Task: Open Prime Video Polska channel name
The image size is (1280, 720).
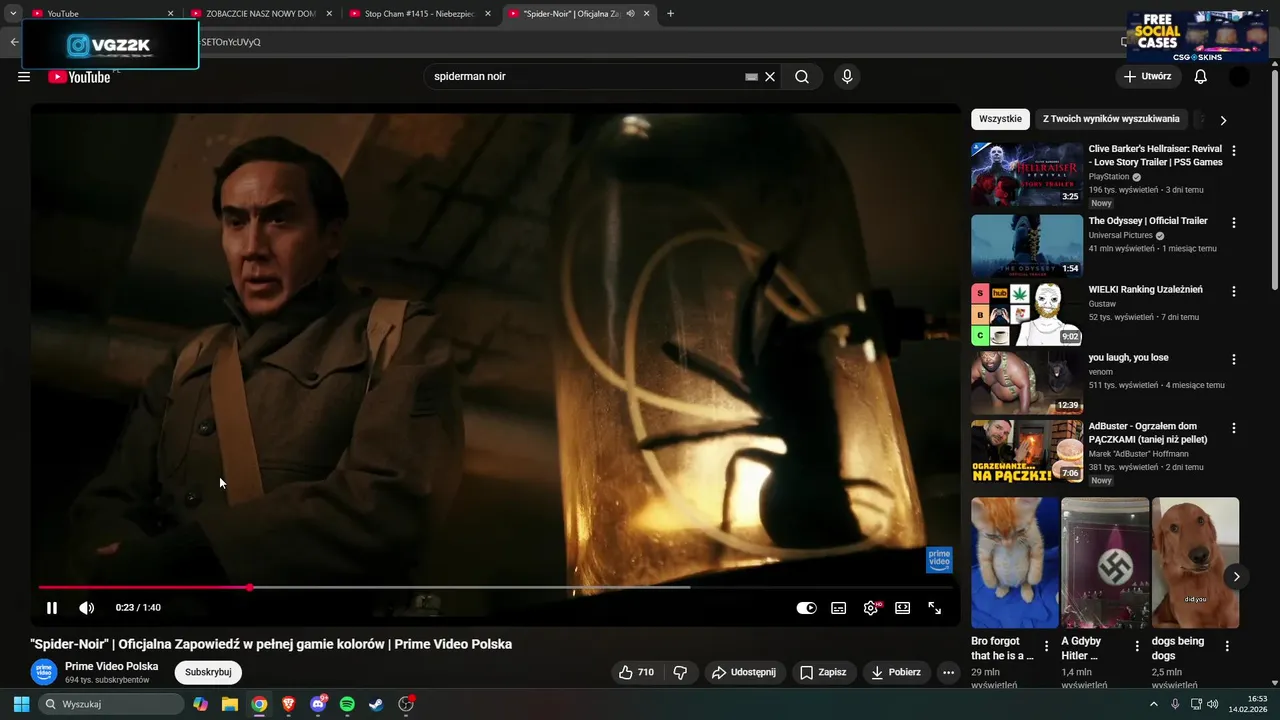Action: click(x=111, y=666)
